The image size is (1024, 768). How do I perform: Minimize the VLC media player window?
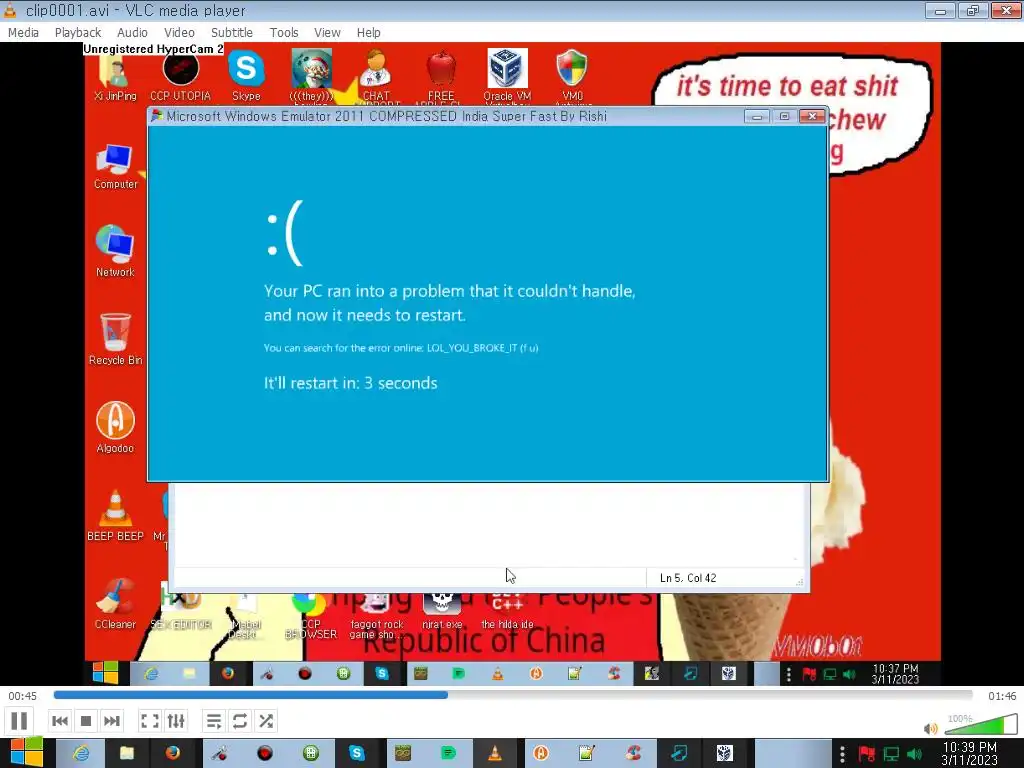940,10
